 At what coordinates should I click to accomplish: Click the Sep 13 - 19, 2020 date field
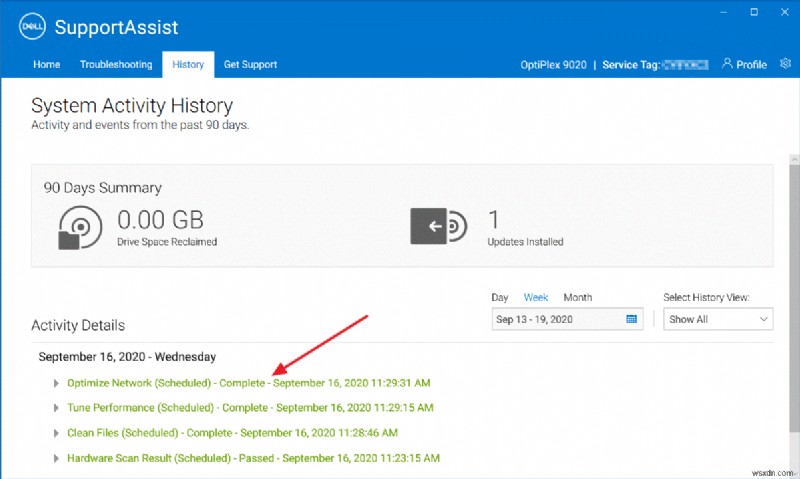(x=567, y=319)
